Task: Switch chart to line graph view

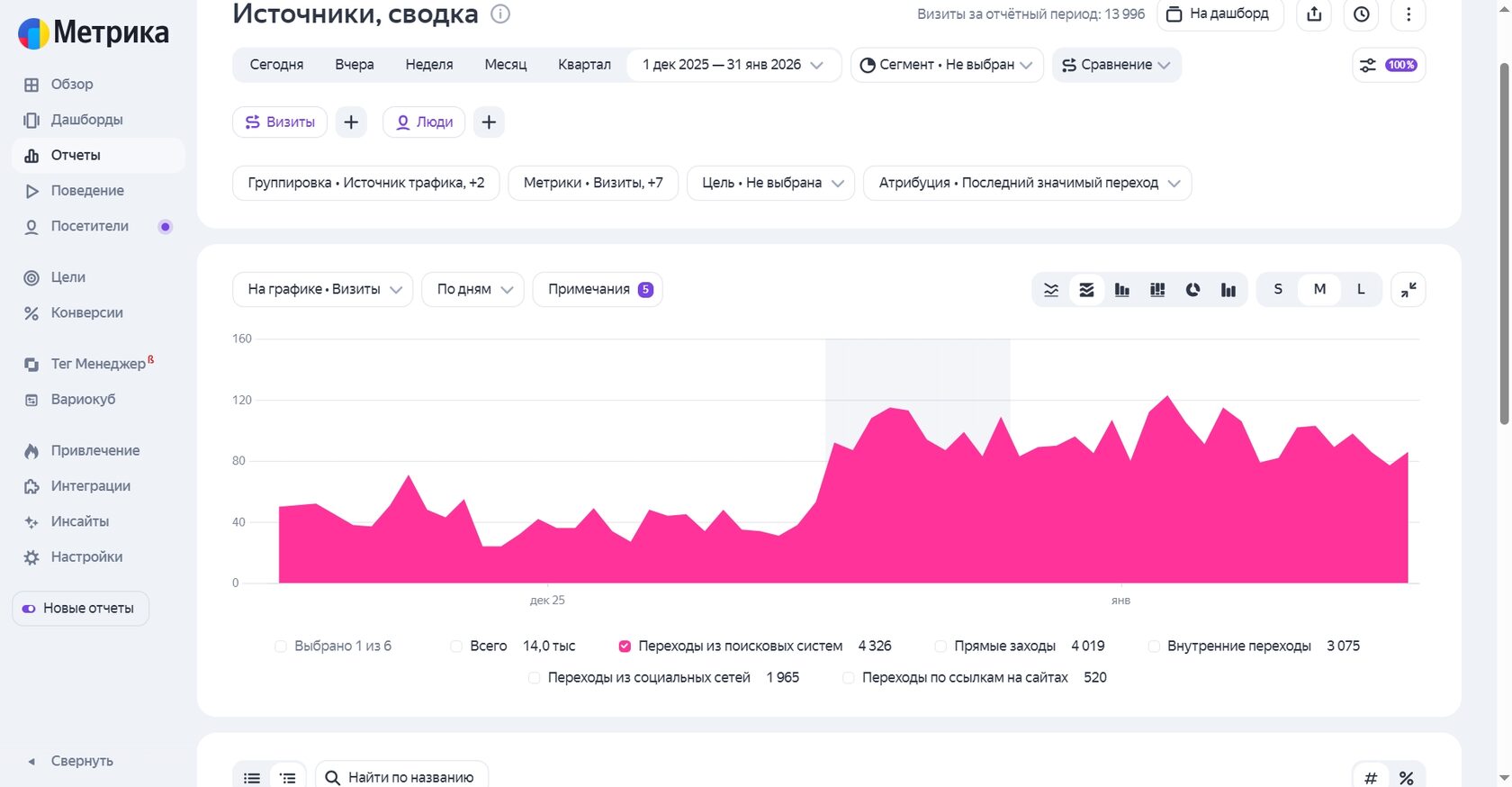Action: [x=1050, y=290]
